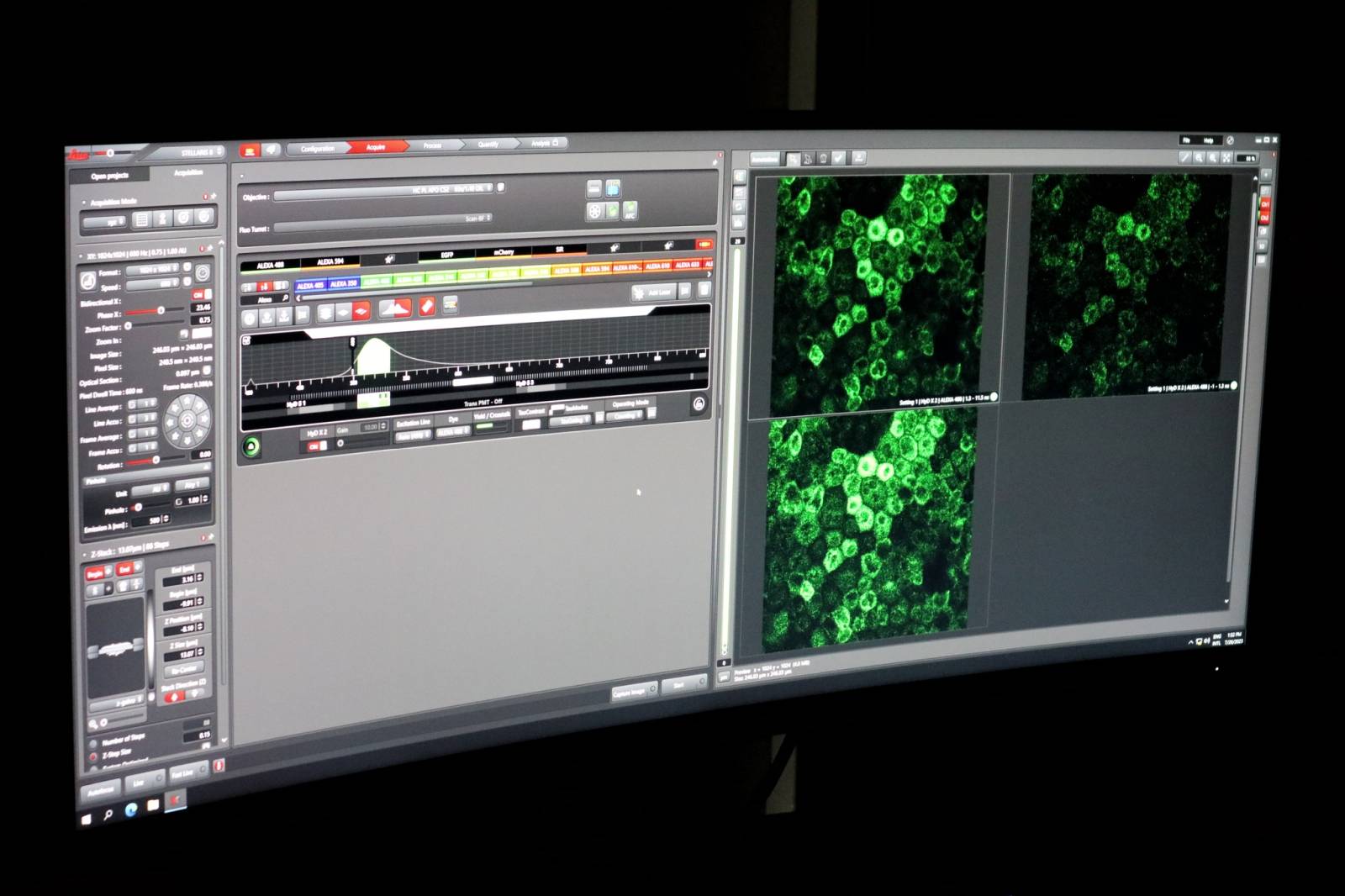
Task: Click the rotation wheel center control
Action: point(187,420)
